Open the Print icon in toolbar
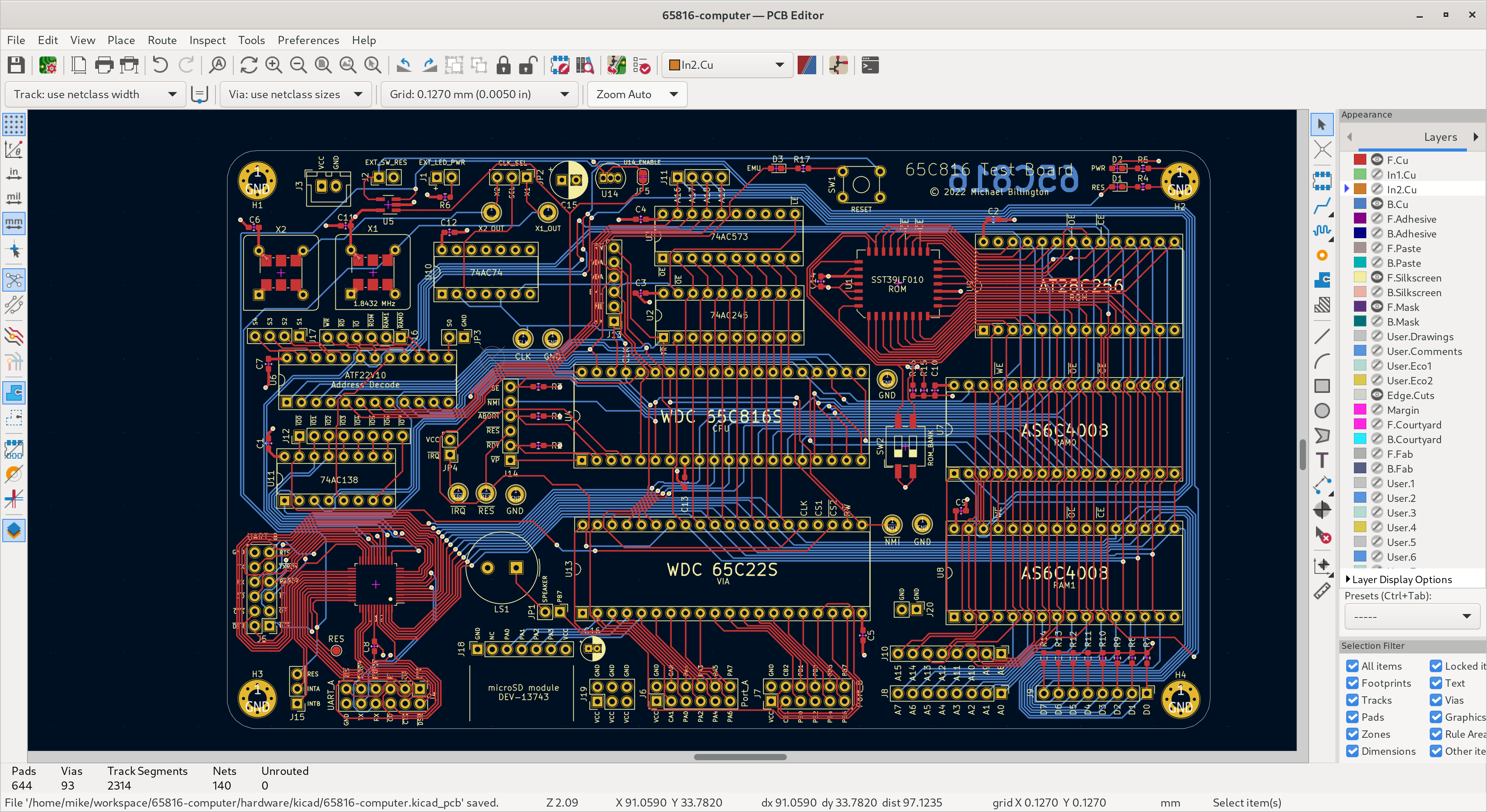The height and width of the screenshot is (812, 1487). coord(104,65)
